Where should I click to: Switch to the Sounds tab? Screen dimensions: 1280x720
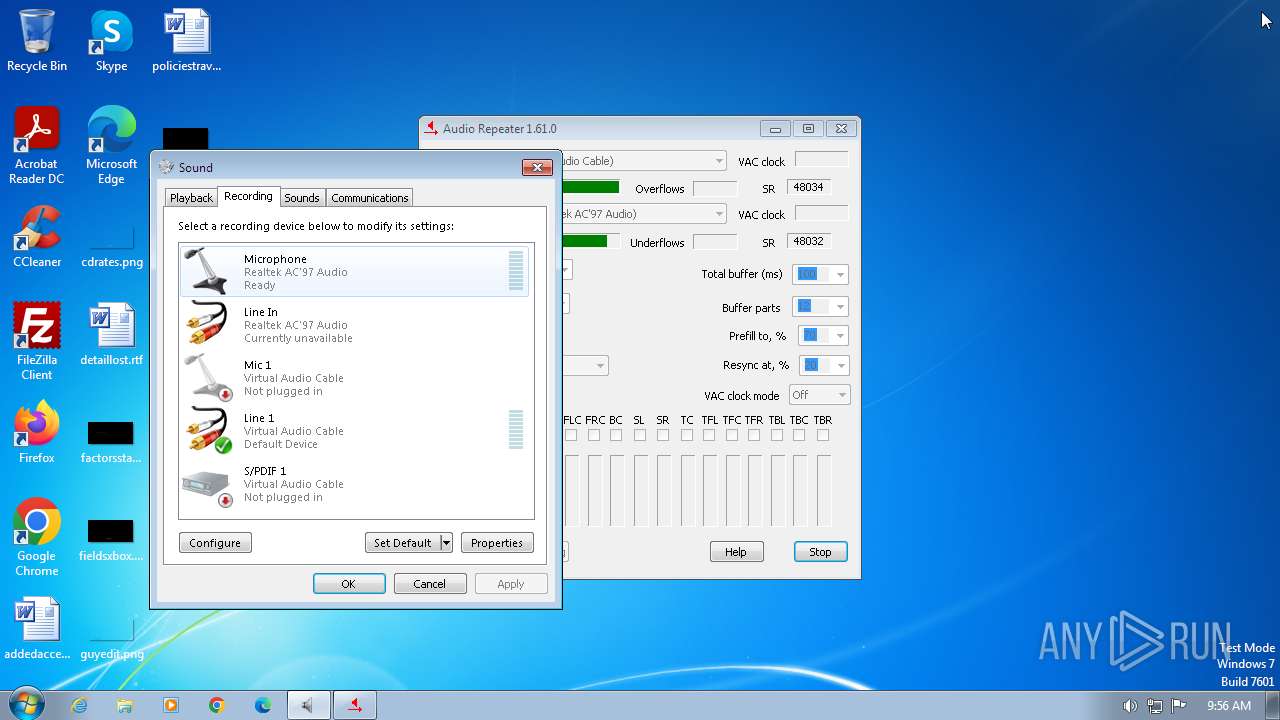(302, 198)
